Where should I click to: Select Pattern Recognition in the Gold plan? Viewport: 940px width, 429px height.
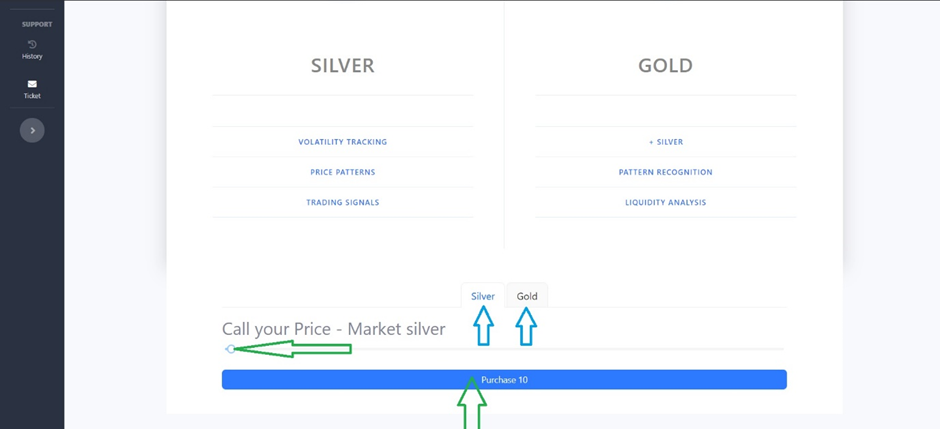click(665, 172)
